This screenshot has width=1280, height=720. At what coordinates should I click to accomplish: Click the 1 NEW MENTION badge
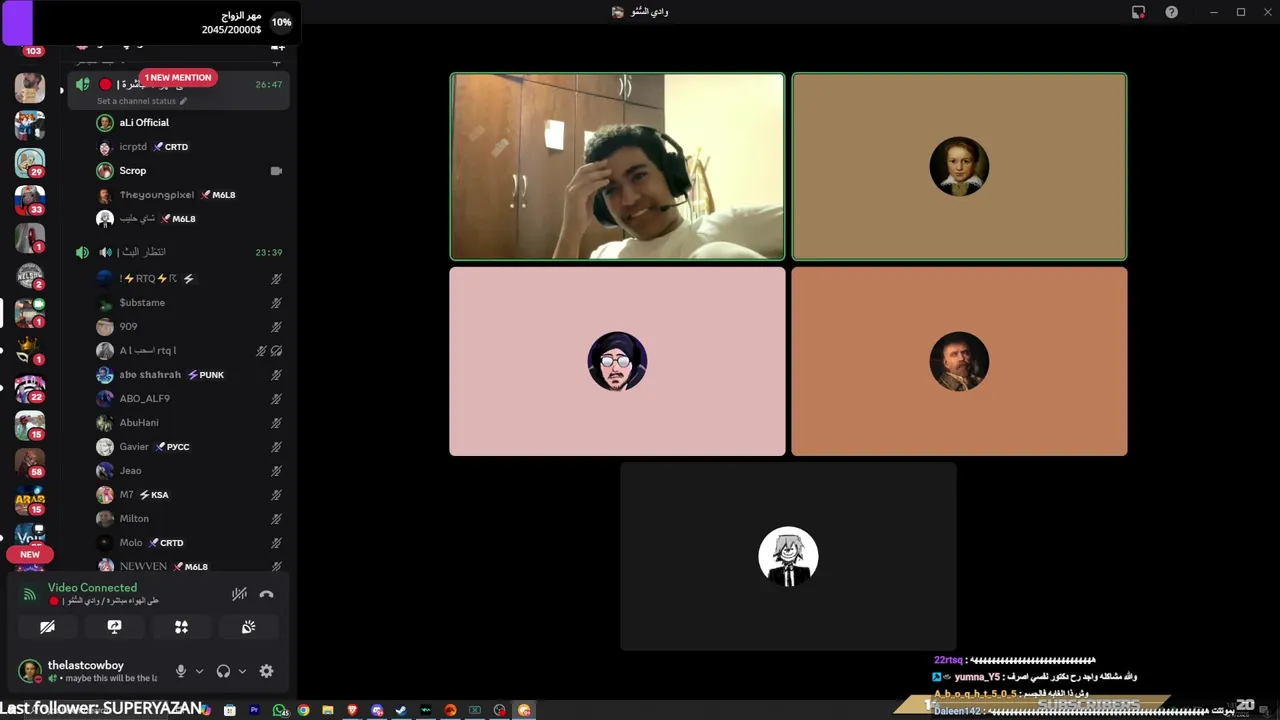coord(178,78)
